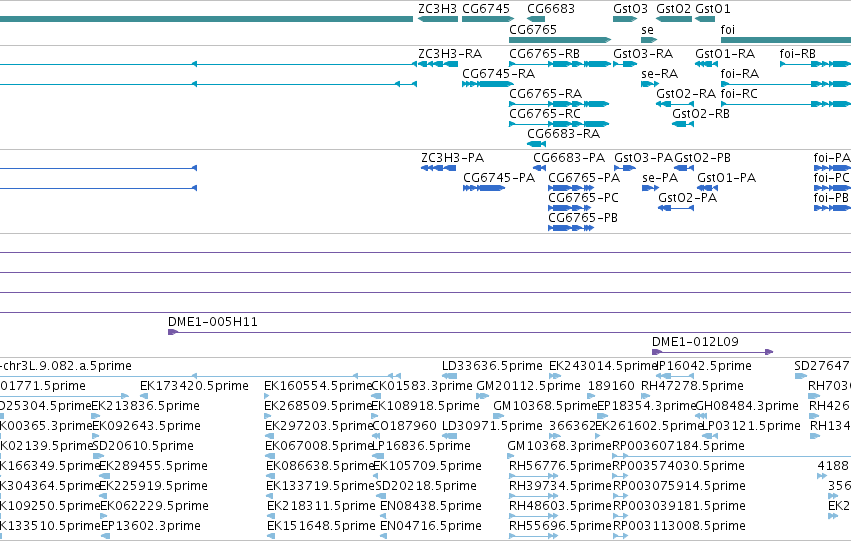Open the se-RA transcript
Image resolution: width=851 pixels, height=541 pixels.
[659, 74]
